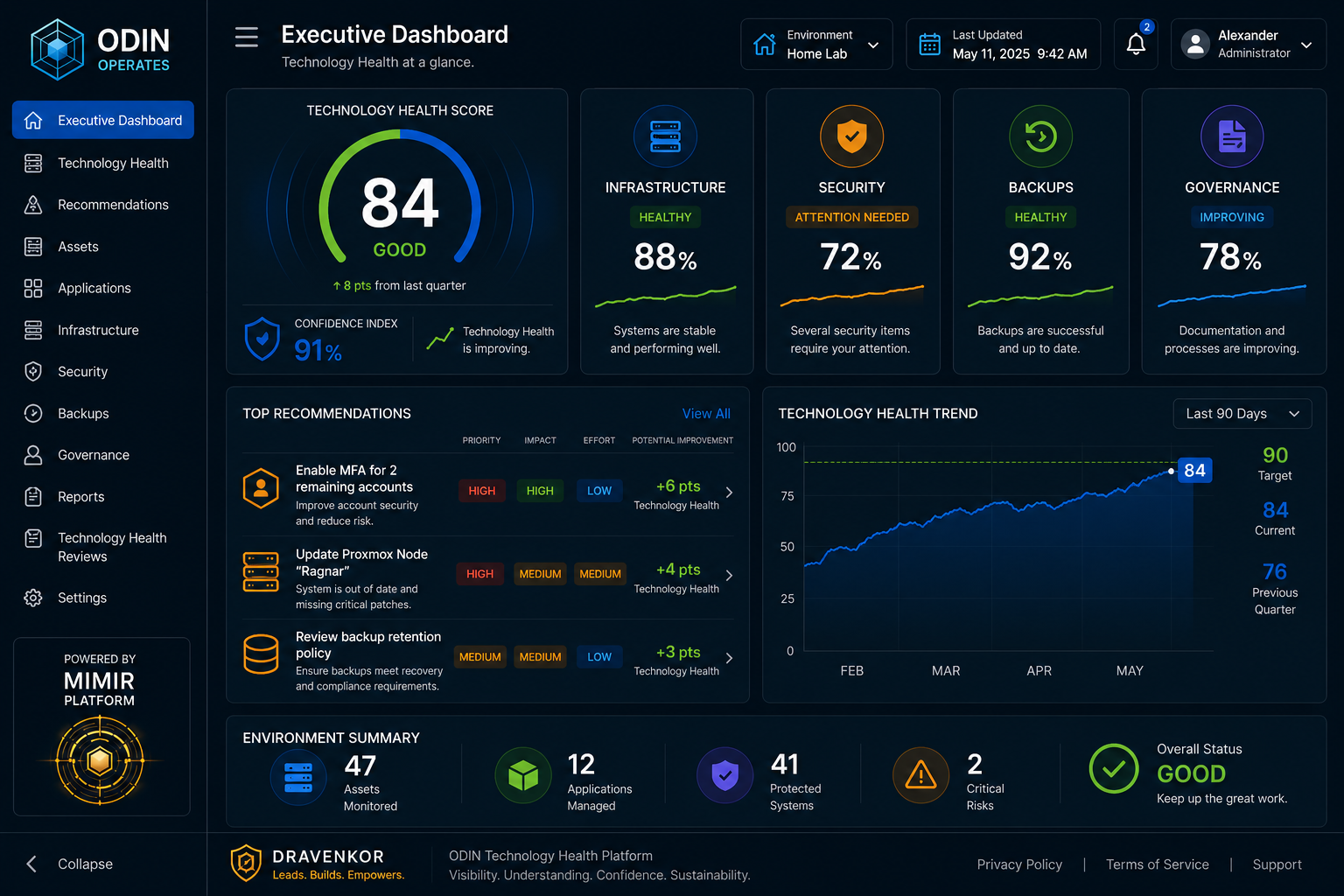Click the Infrastructure 88% sparkline
Viewport: 1344px width, 896px height.
click(665, 296)
